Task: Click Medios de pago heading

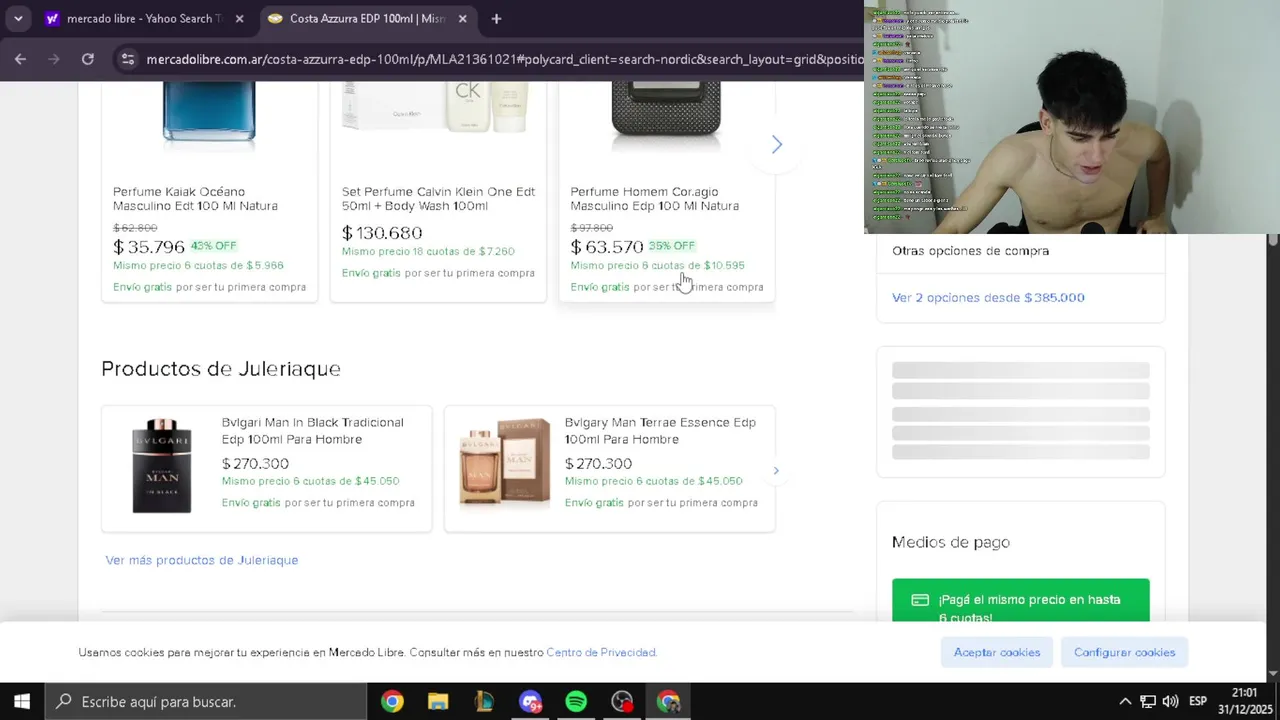Action: click(x=951, y=542)
